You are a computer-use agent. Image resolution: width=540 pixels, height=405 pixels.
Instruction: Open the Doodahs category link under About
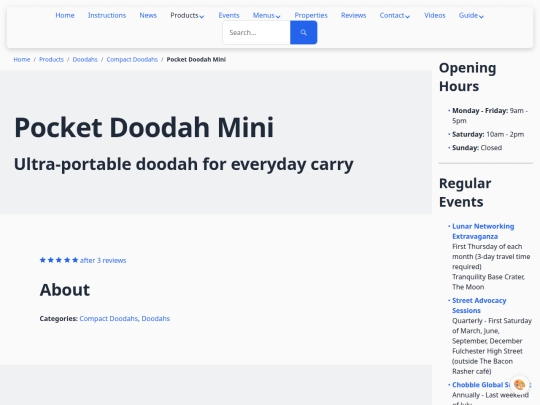coord(156,319)
